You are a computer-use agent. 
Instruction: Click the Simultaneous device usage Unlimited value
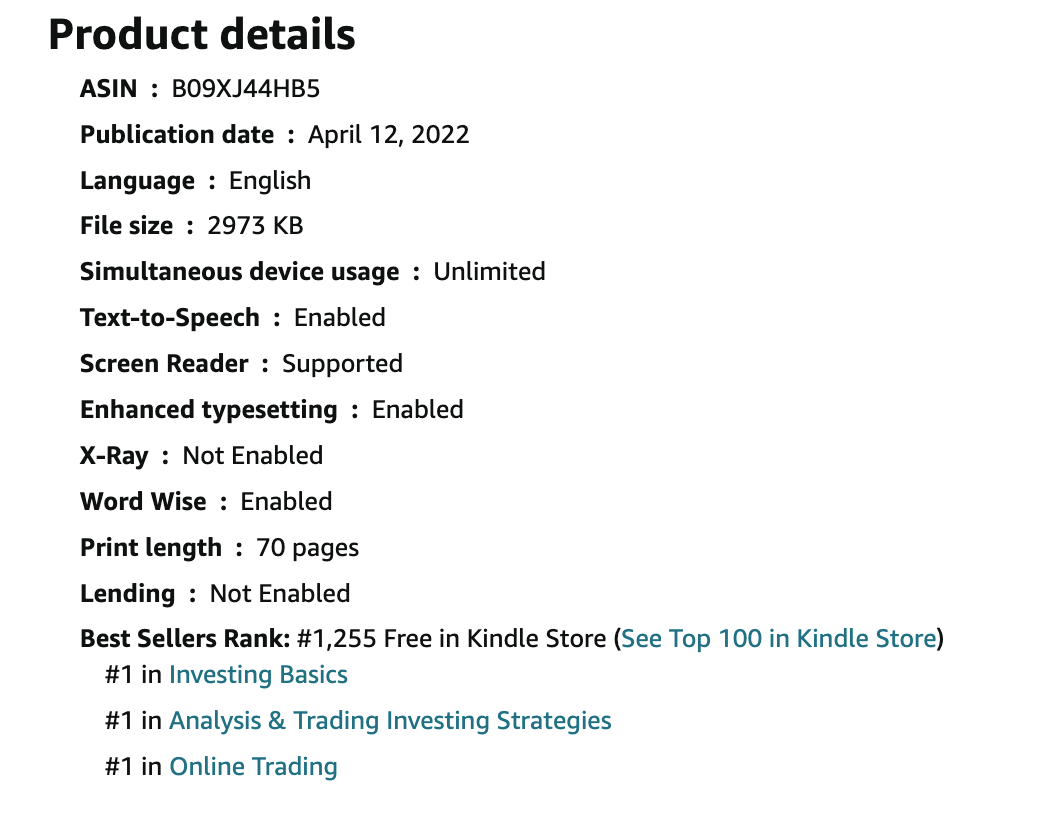[489, 272]
